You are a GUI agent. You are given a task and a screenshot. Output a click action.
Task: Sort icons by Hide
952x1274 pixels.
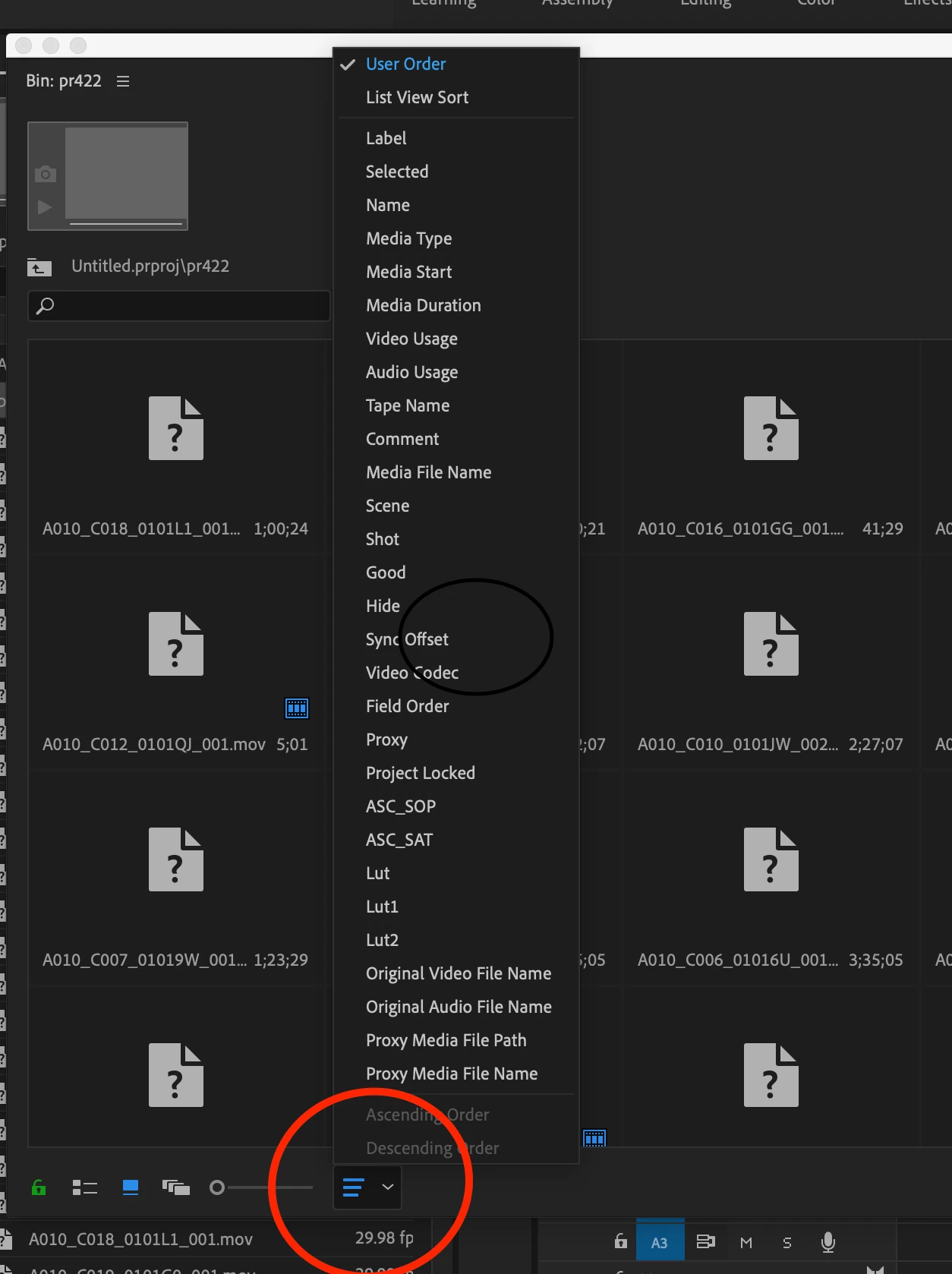coord(456,607)
